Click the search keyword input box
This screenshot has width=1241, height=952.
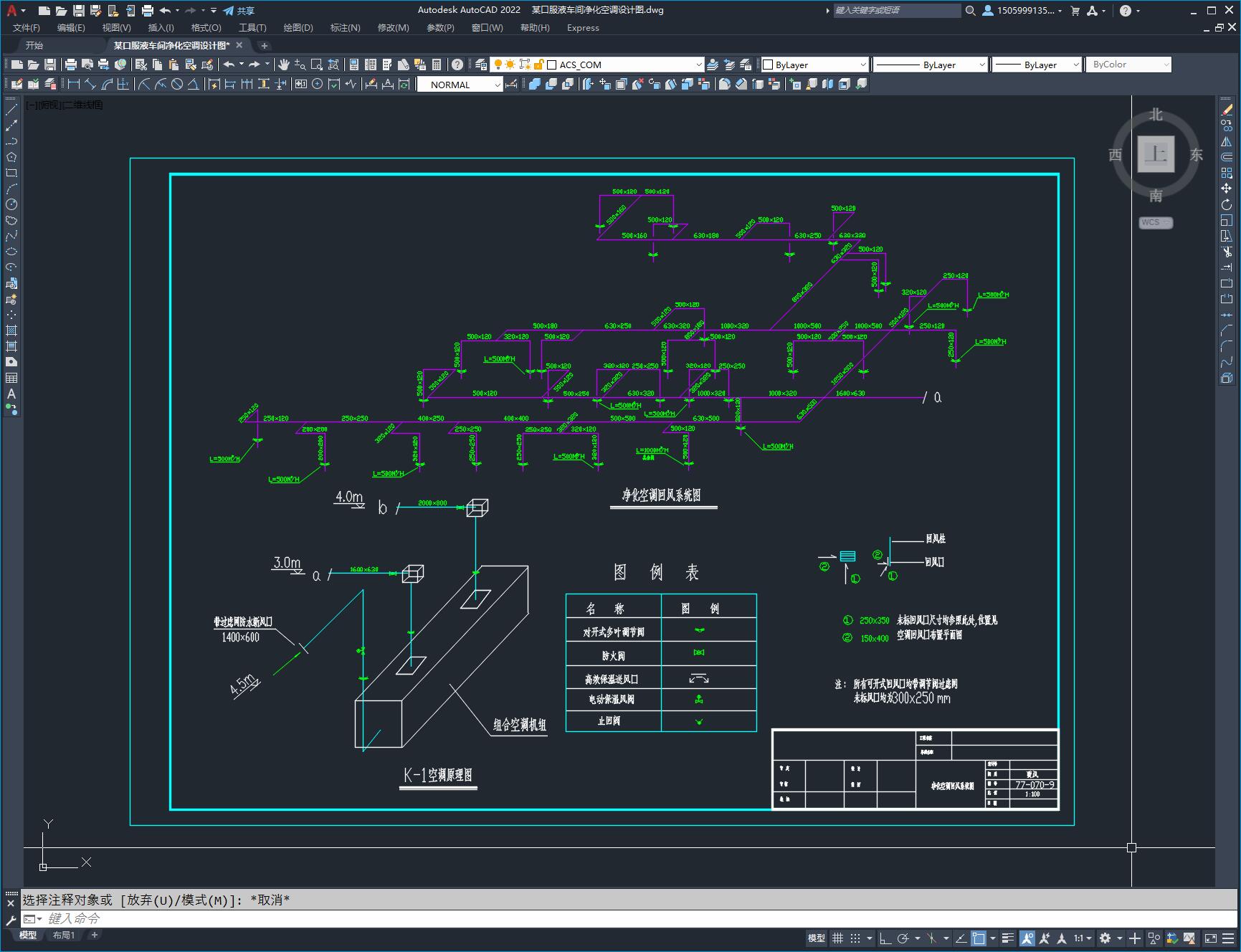pos(897,10)
